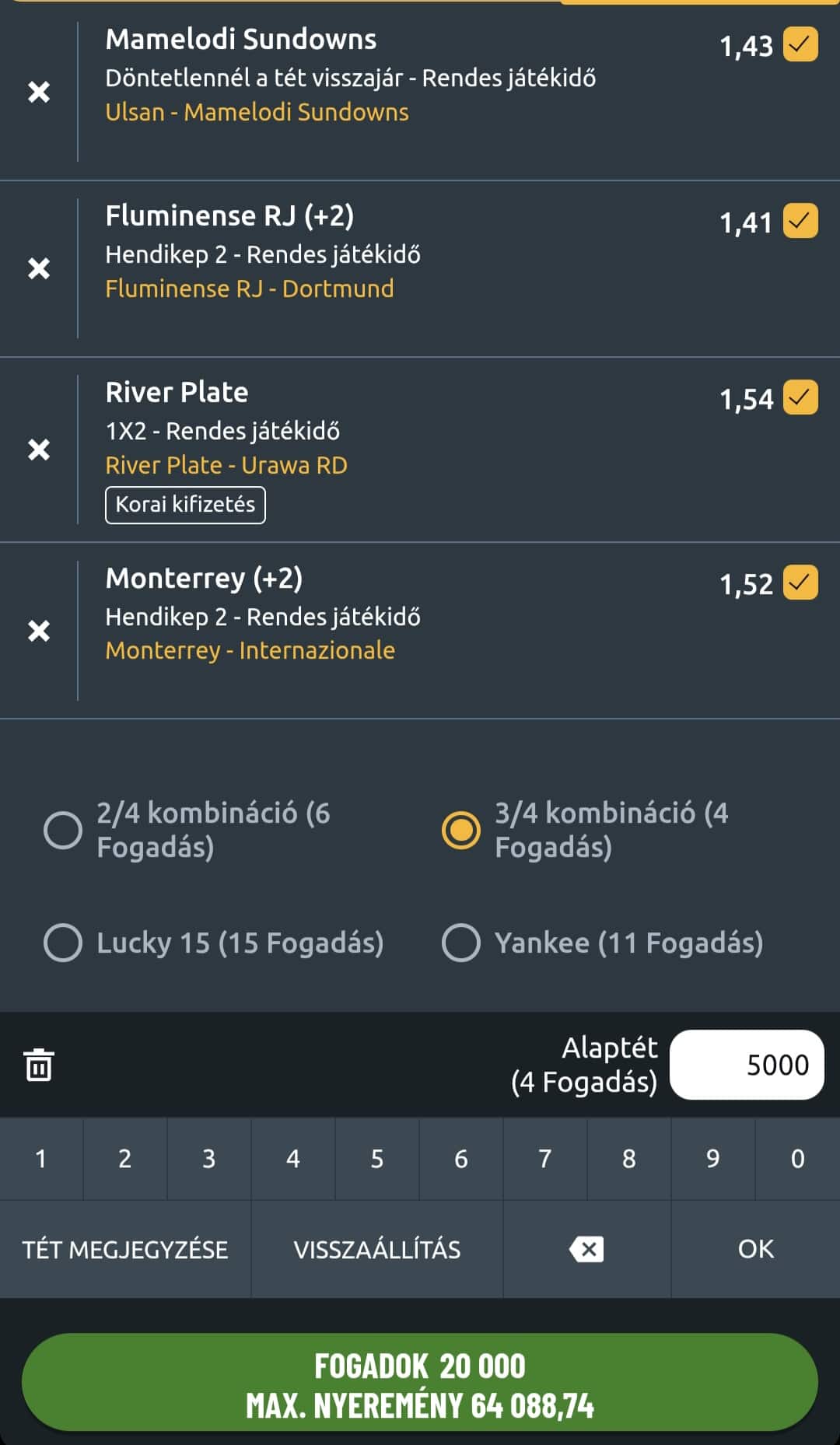The width and height of the screenshot is (840, 1445).
Task: Clear betslip with the trash can icon
Action: pos(39,1065)
